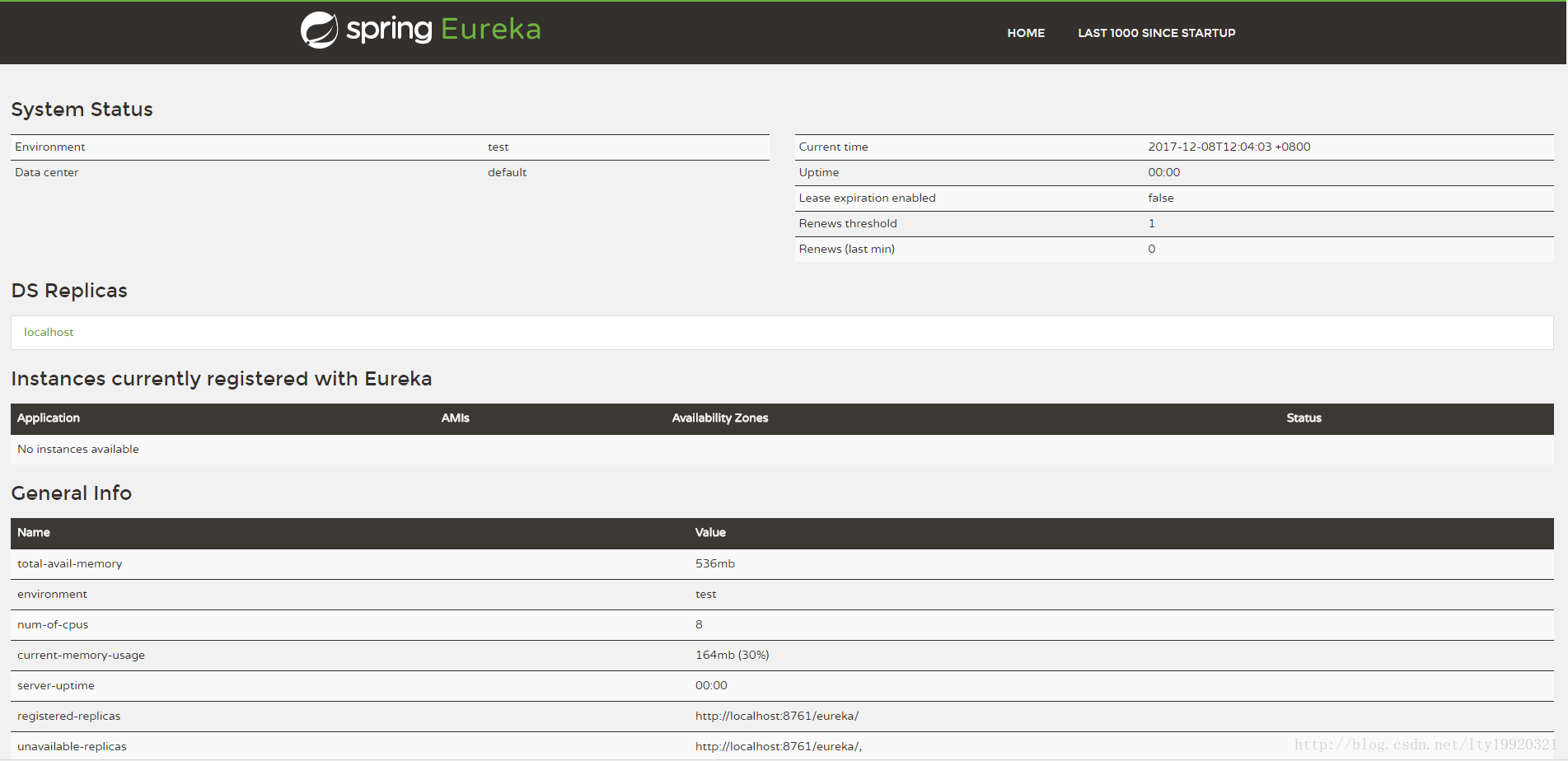
Task: Click the Data center label
Action: click(x=47, y=172)
